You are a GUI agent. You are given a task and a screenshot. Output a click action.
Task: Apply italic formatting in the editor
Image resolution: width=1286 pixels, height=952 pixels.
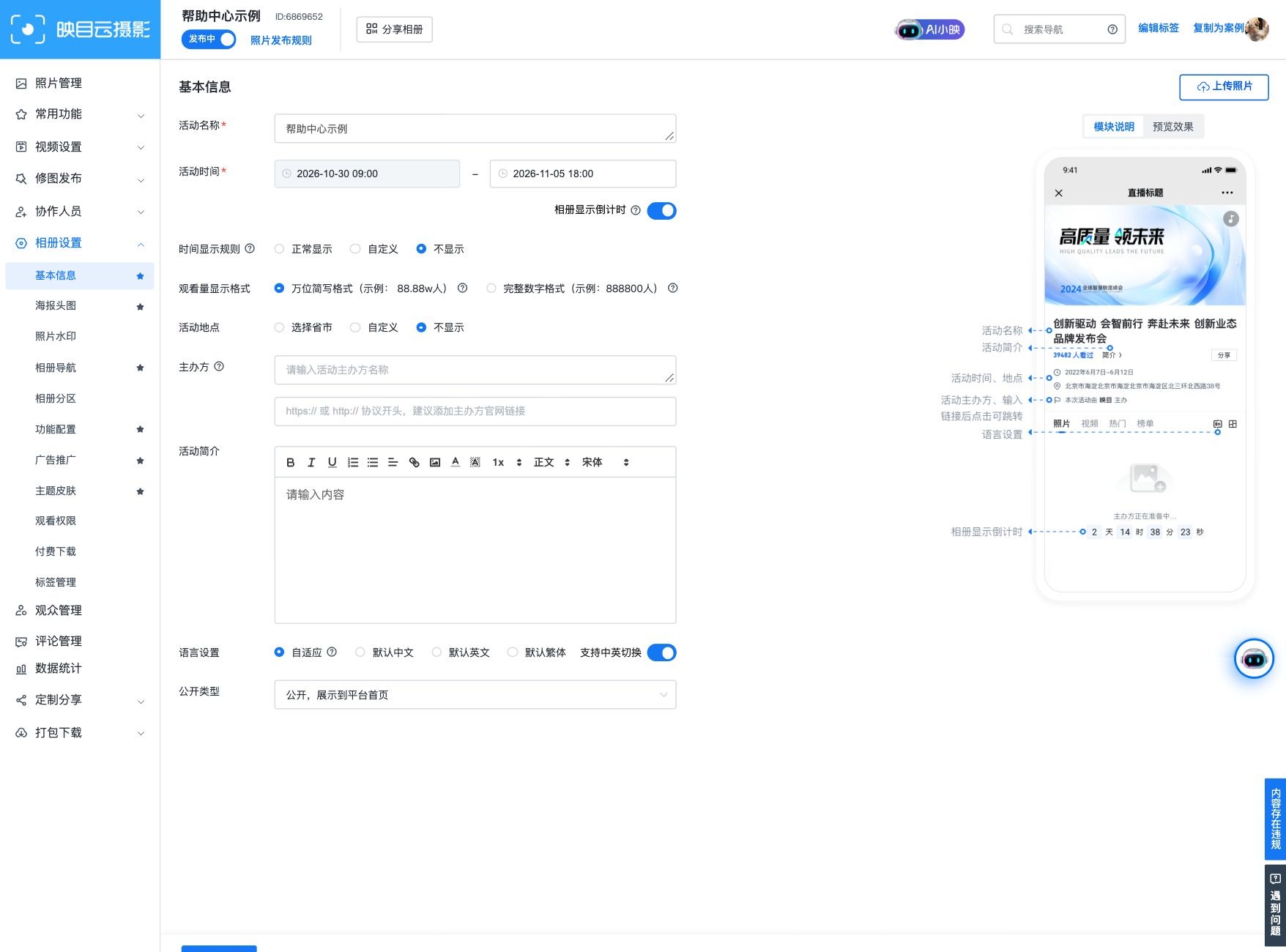(x=311, y=462)
